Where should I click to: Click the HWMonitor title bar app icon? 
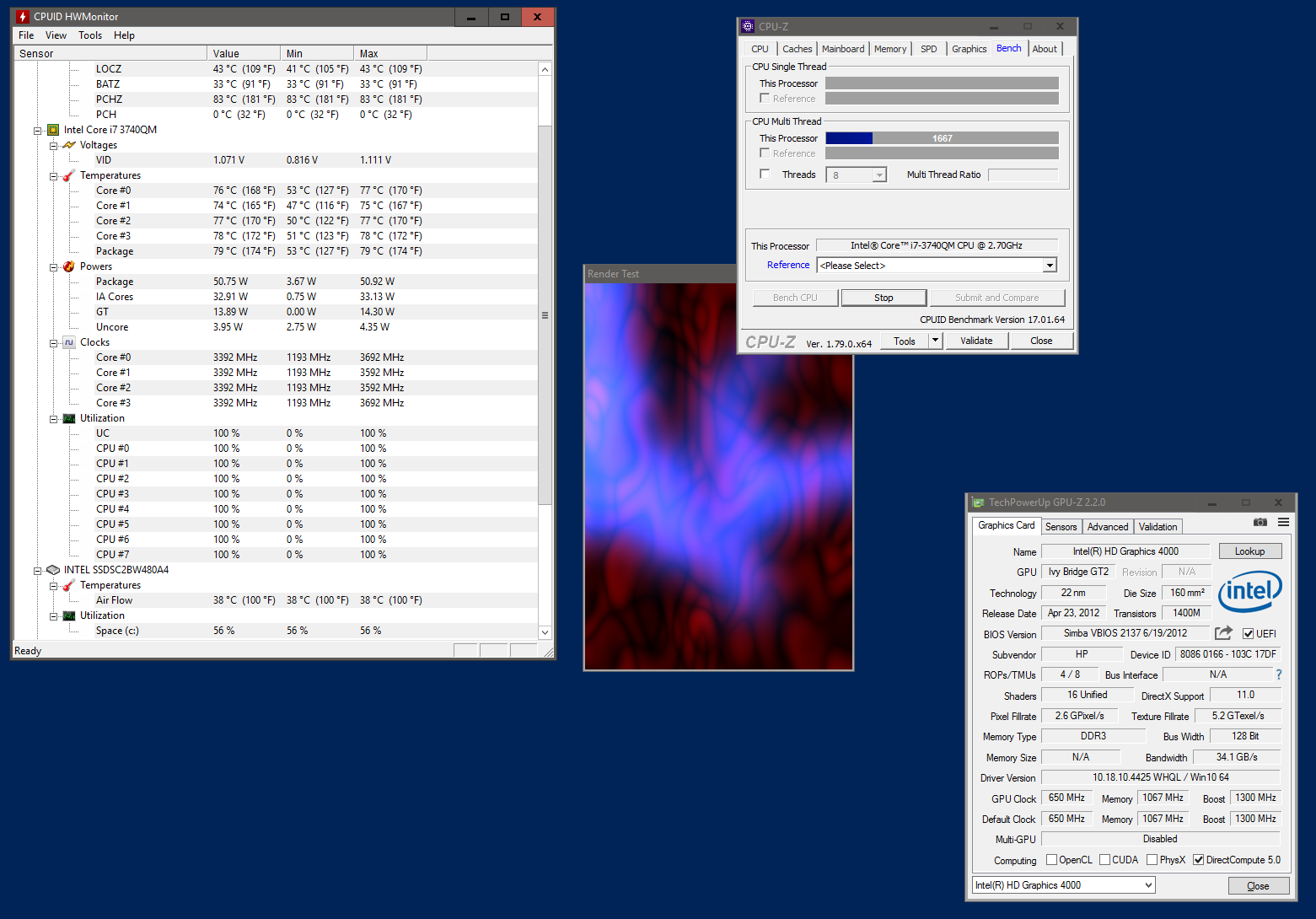(x=23, y=17)
